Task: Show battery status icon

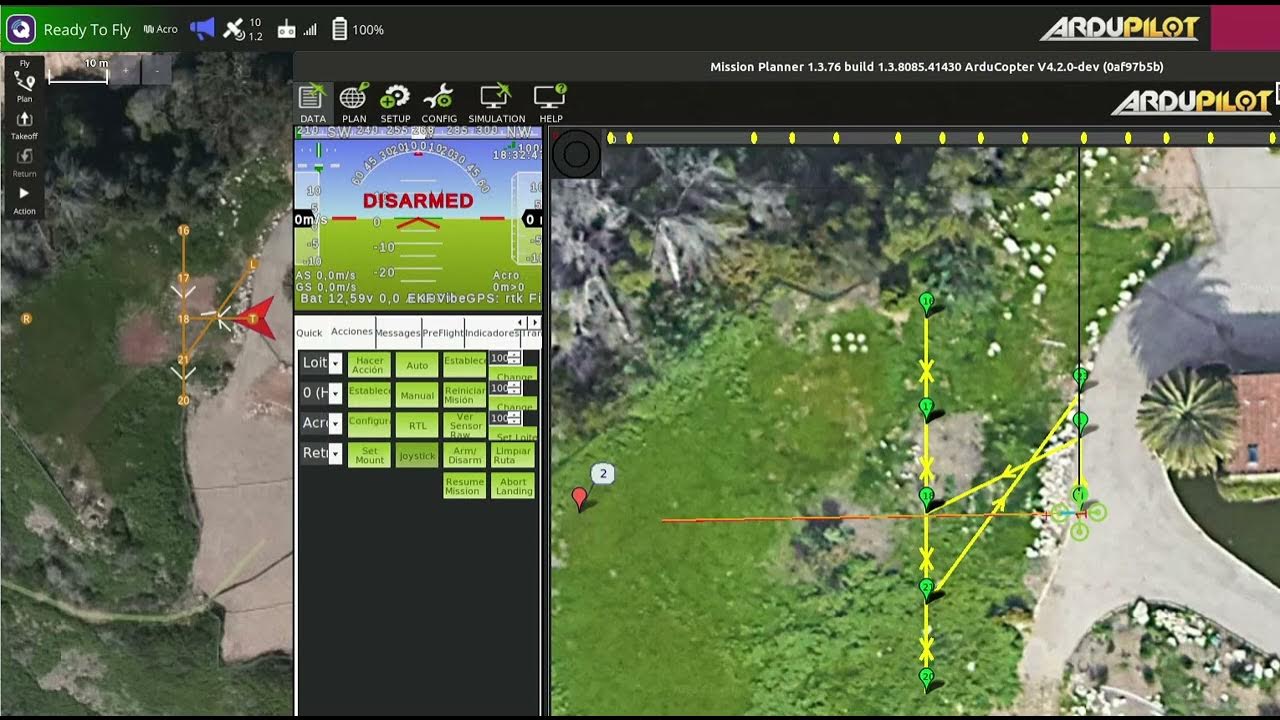Action: (340, 29)
